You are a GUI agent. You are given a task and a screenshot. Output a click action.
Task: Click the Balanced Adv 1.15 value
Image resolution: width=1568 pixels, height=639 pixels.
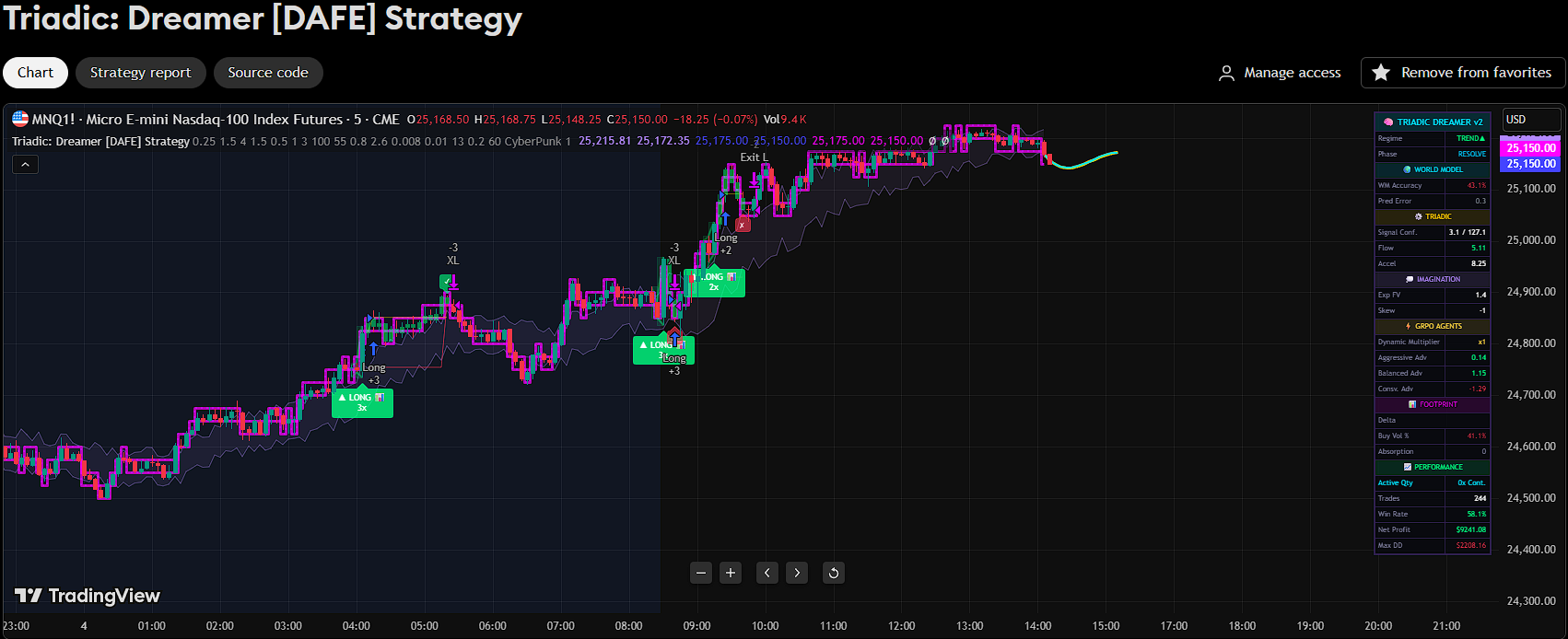click(1479, 373)
